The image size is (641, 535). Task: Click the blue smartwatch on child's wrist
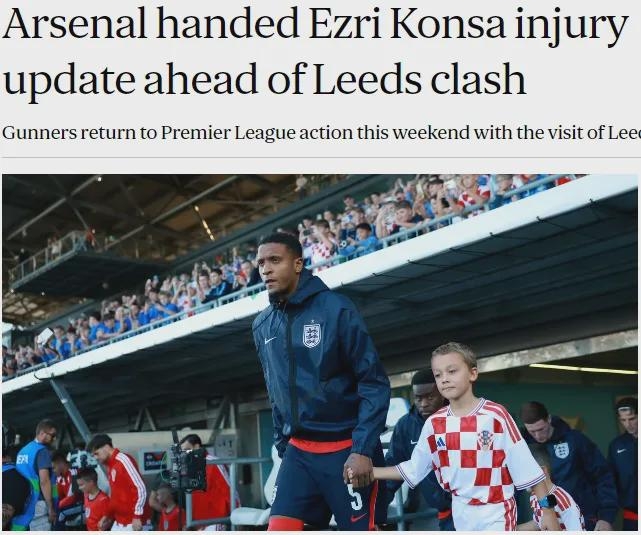548,501
